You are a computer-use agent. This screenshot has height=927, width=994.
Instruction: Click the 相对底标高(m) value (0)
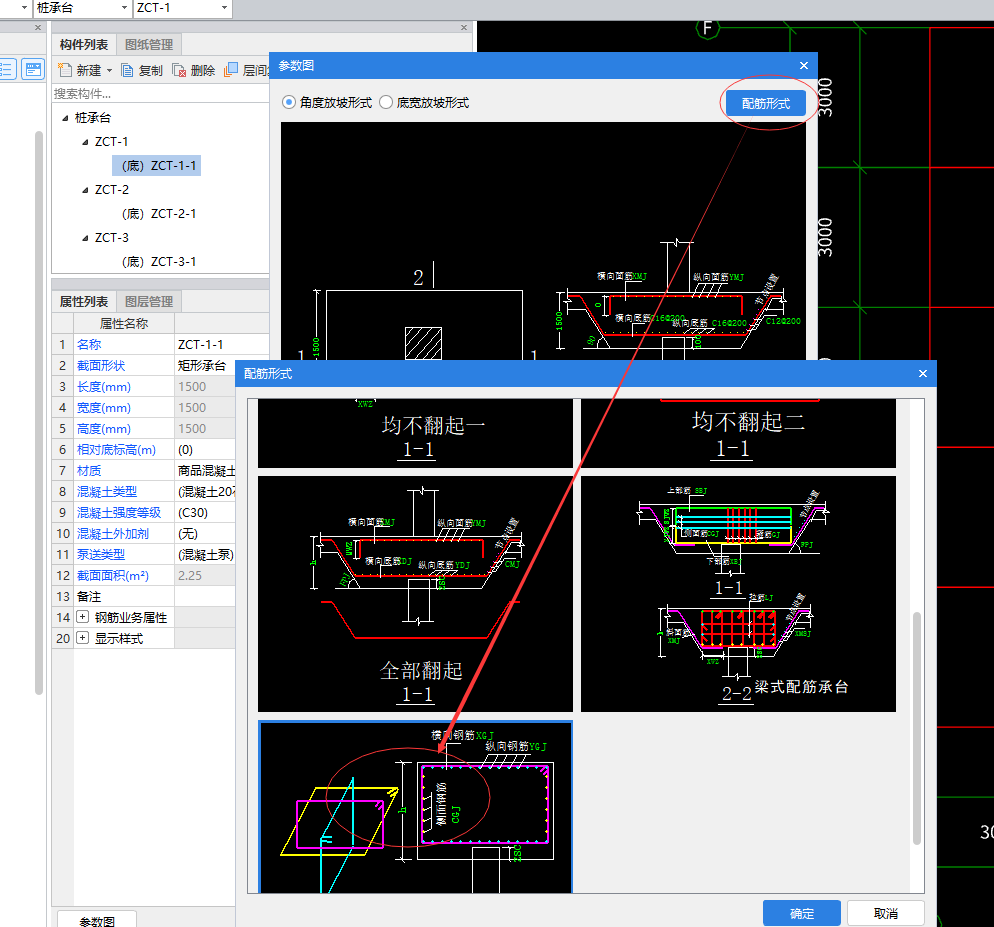coord(205,450)
